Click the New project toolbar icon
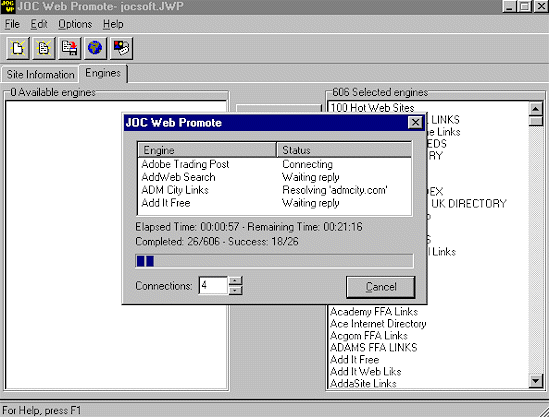The image size is (550, 418). pos(18,48)
